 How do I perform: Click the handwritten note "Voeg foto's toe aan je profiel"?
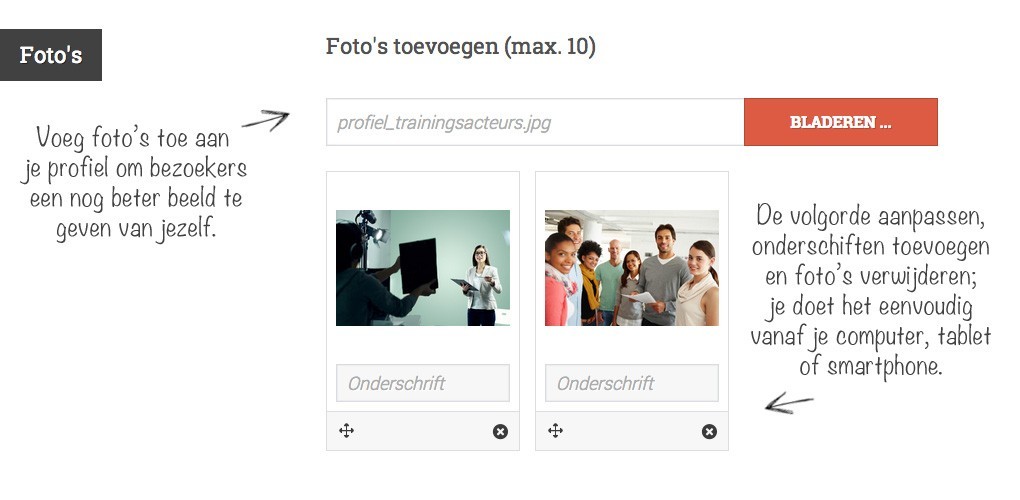tap(135, 183)
